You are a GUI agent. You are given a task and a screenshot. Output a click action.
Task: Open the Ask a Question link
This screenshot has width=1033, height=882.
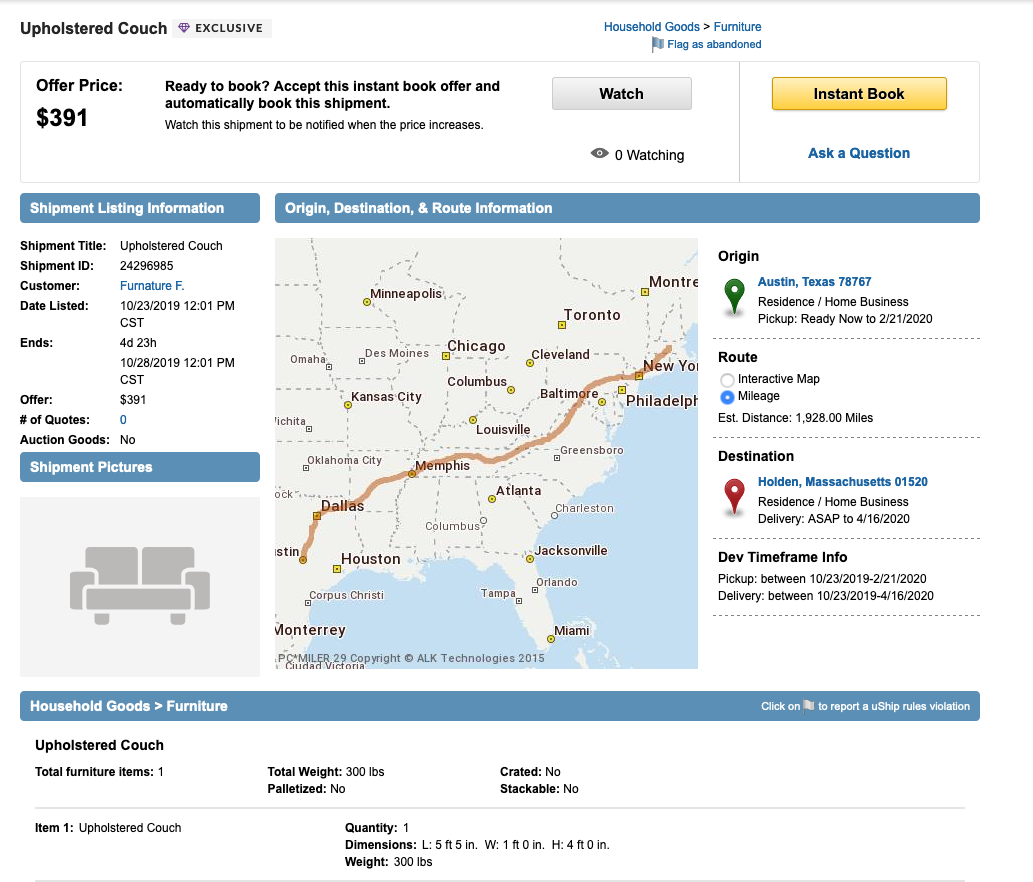coord(858,153)
